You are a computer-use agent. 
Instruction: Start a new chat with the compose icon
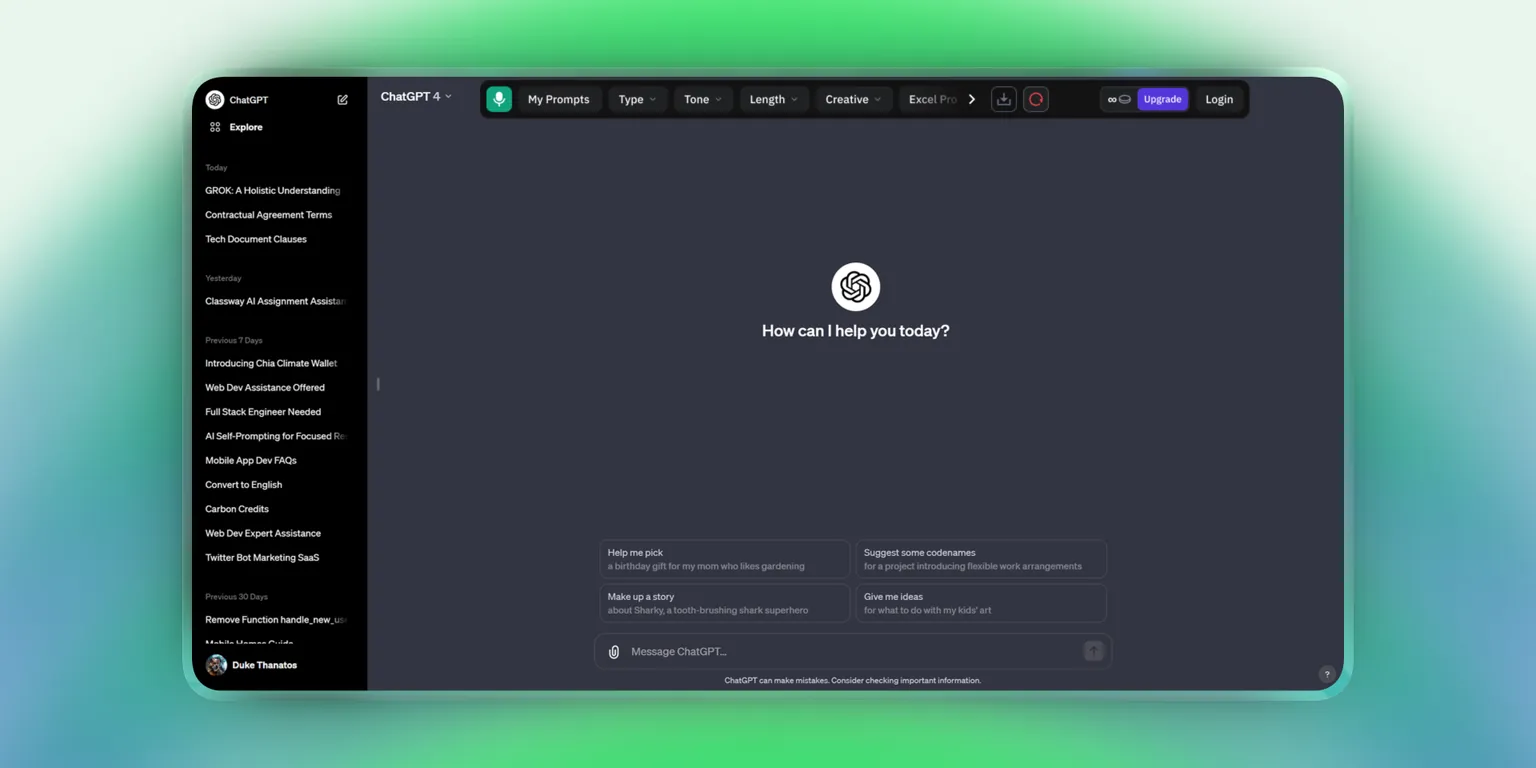click(343, 100)
